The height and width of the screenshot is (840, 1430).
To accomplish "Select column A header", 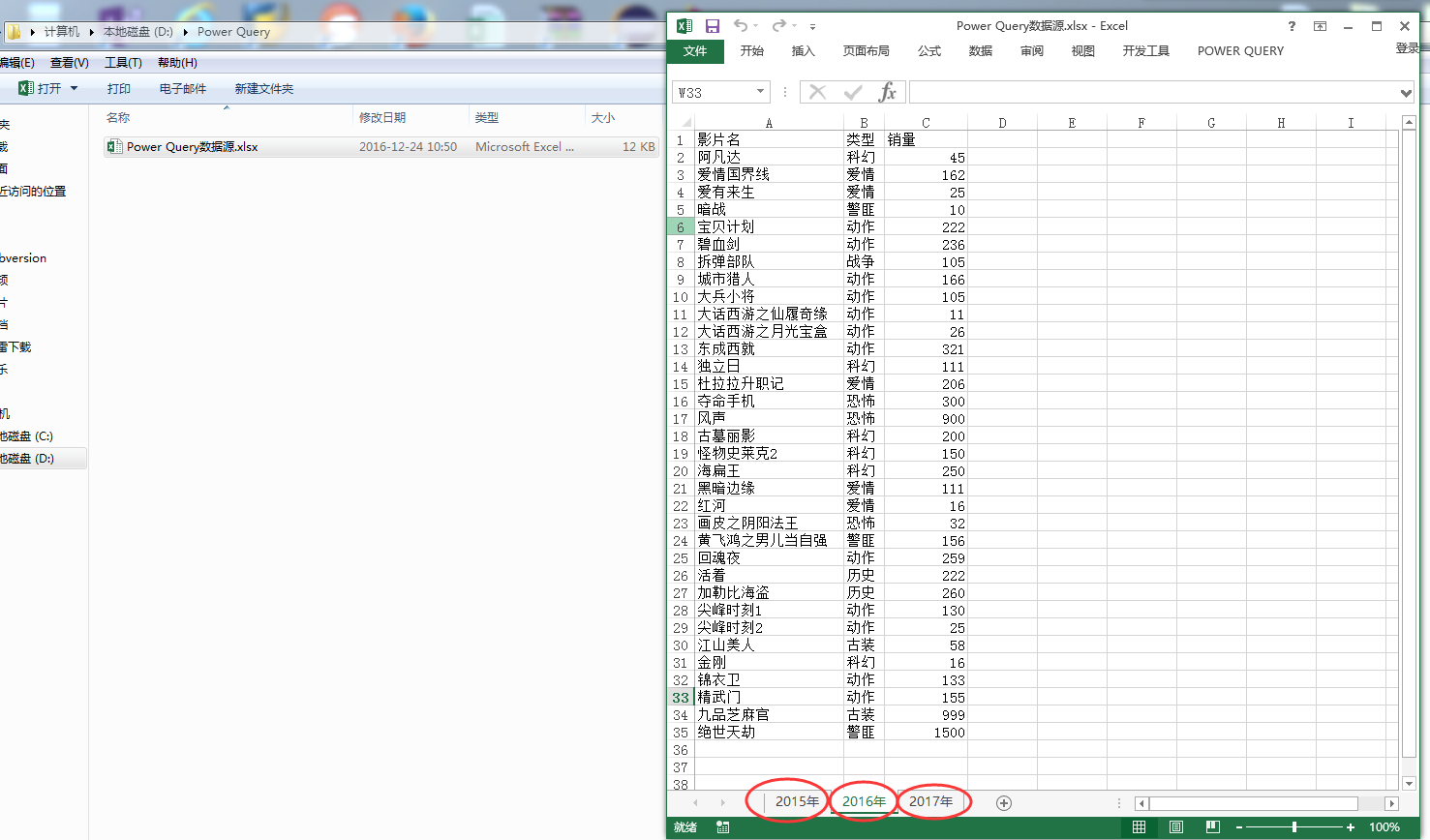I will pos(769,123).
